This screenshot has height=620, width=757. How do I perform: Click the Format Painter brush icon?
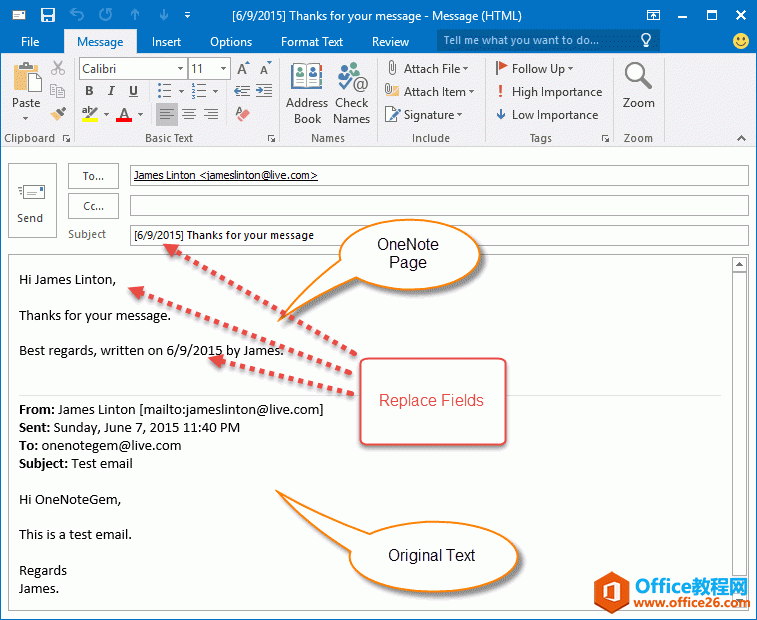[x=58, y=114]
